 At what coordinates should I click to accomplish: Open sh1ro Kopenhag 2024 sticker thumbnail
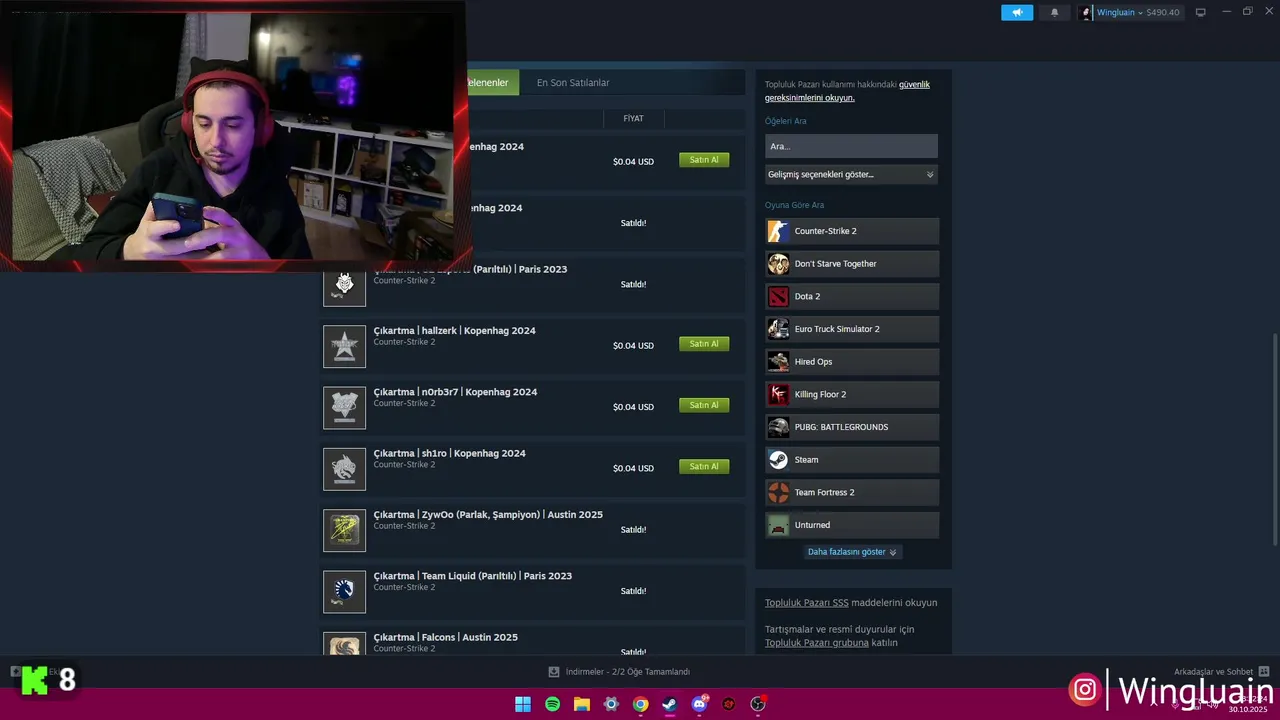[x=344, y=469]
